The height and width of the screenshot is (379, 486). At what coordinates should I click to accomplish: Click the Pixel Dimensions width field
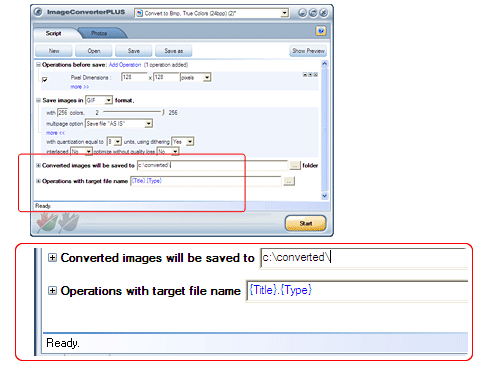134,77
